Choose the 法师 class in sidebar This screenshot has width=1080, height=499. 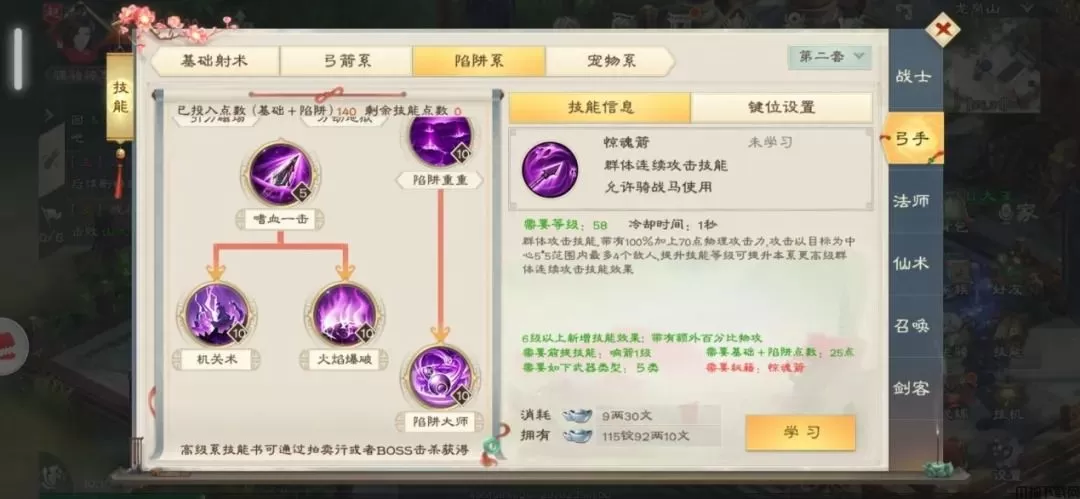click(x=913, y=201)
